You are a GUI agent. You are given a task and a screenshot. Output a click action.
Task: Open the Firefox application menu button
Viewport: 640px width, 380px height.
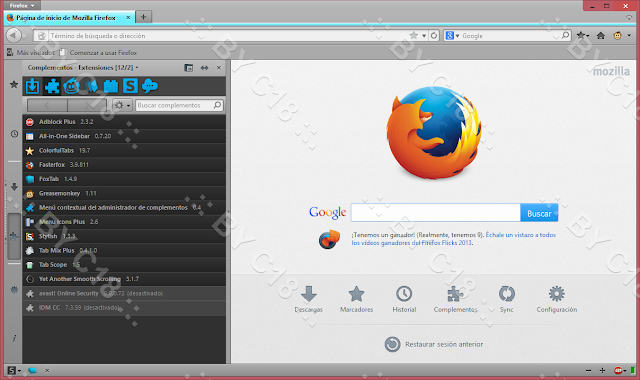[22, 5]
